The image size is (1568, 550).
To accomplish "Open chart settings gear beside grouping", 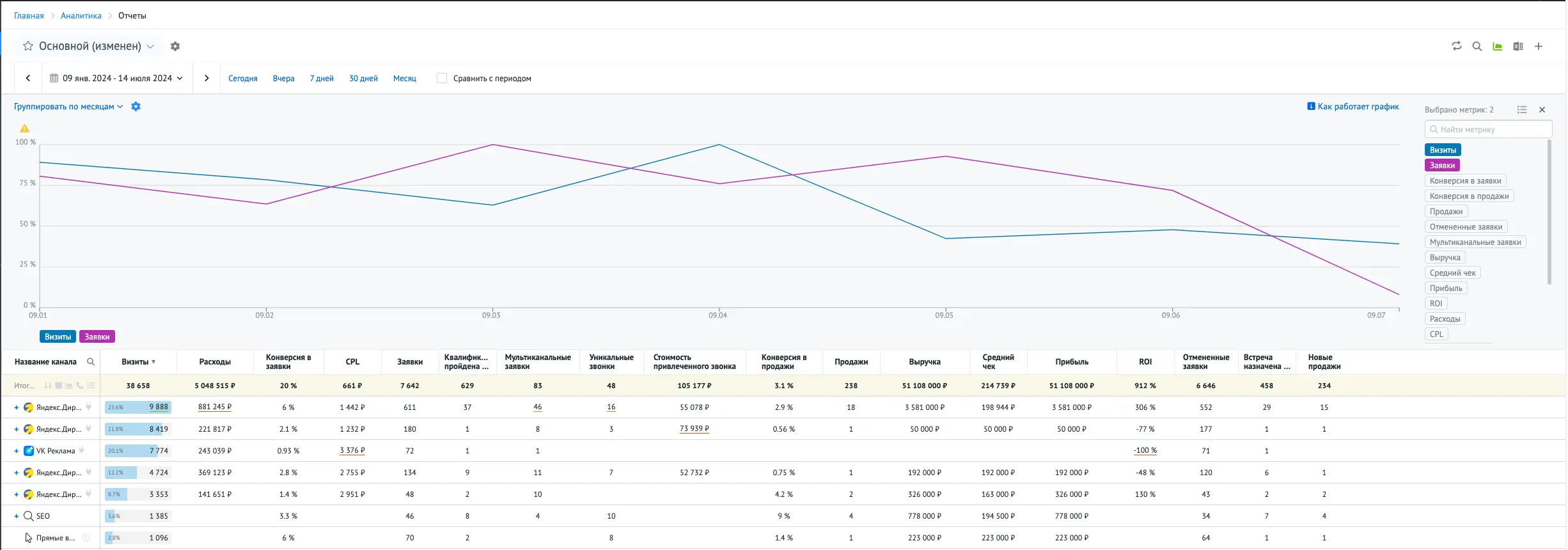I will pyautogui.click(x=136, y=107).
